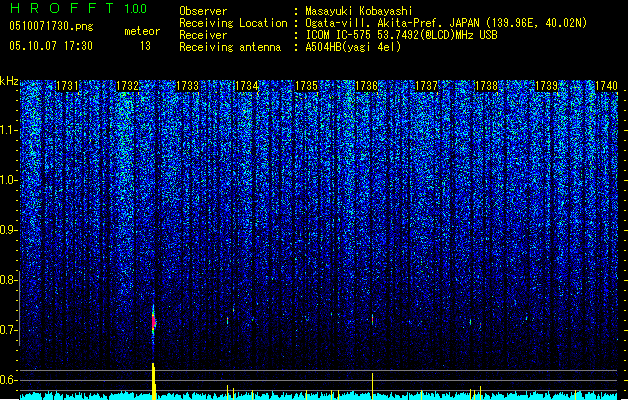Select the 1740 time marker

click(606, 86)
